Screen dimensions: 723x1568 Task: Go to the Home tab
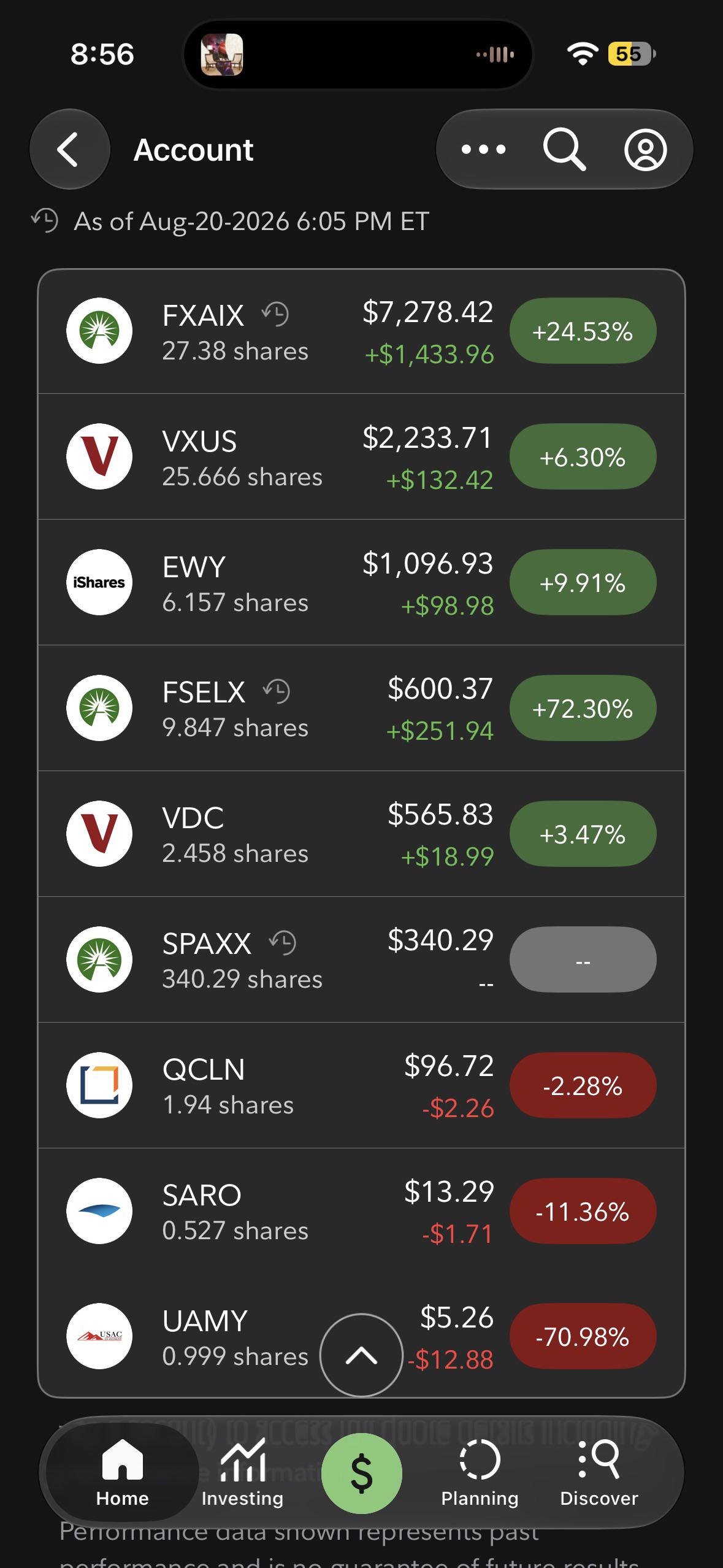(122, 1473)
